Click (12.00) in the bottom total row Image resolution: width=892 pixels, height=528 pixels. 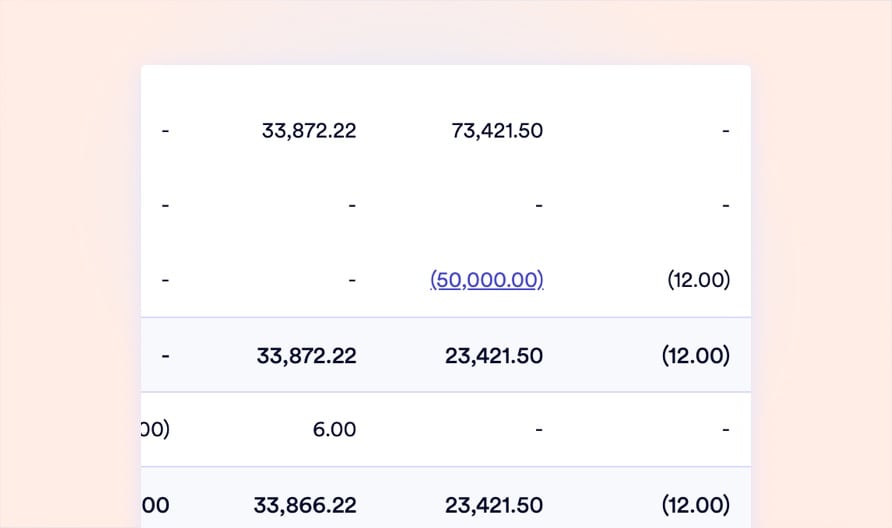(696, 505)
